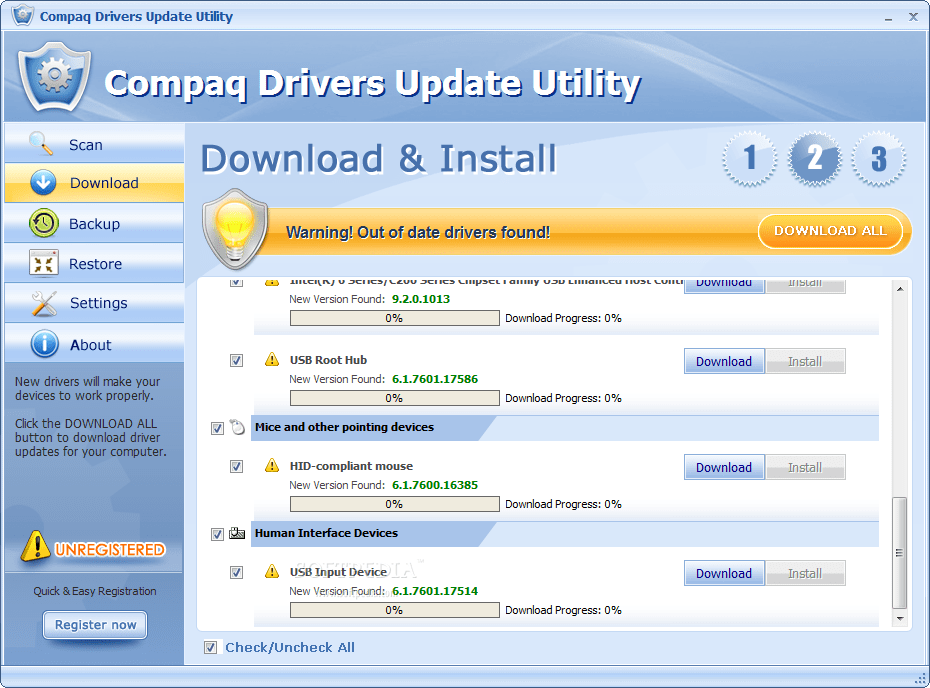Uncheck the USB Root Hub checkbox
Image resolution: width=930 pixels, height=688 pixels.
(236, 360)
